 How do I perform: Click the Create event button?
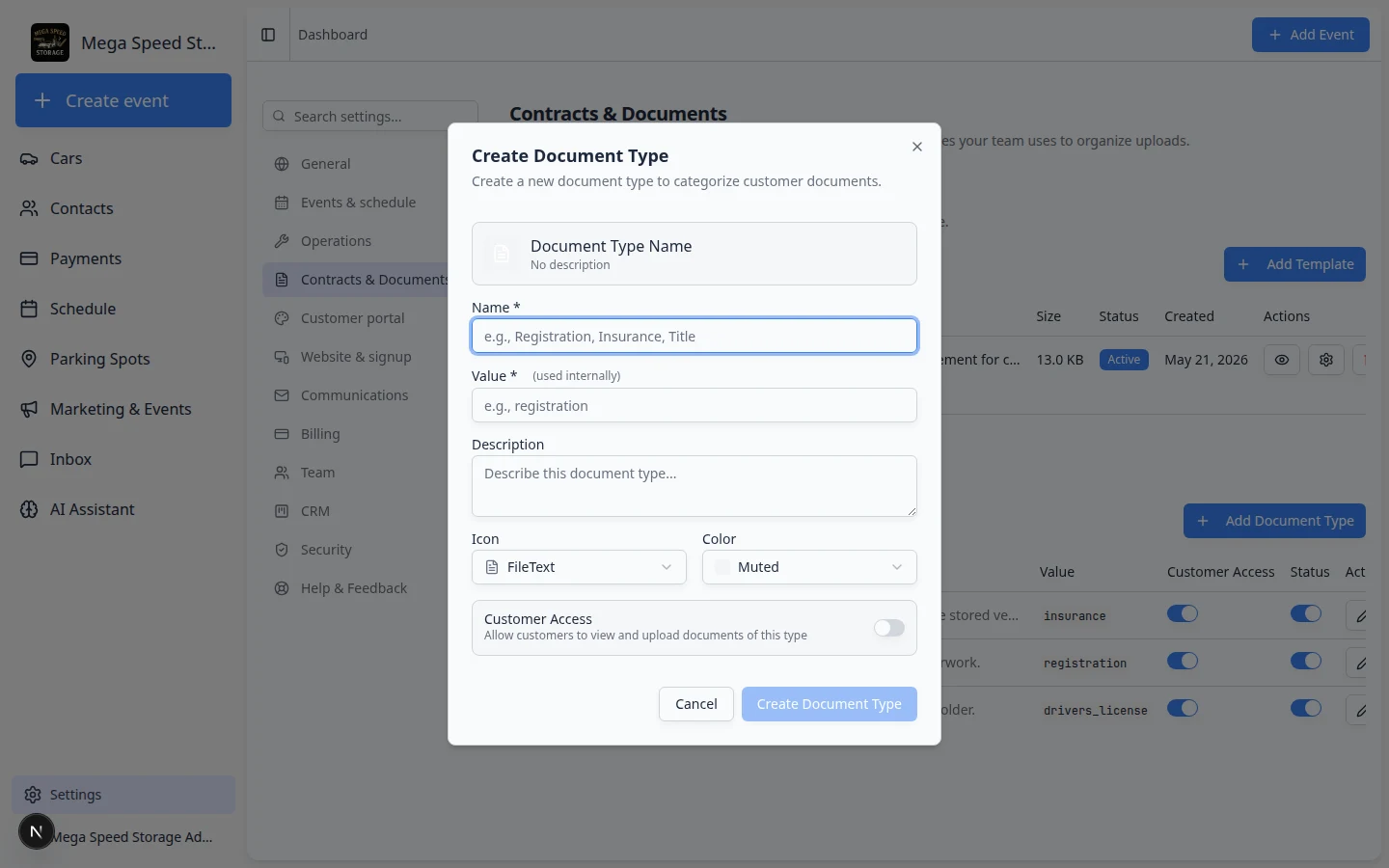pyautogui.click(x=123, y=100)
